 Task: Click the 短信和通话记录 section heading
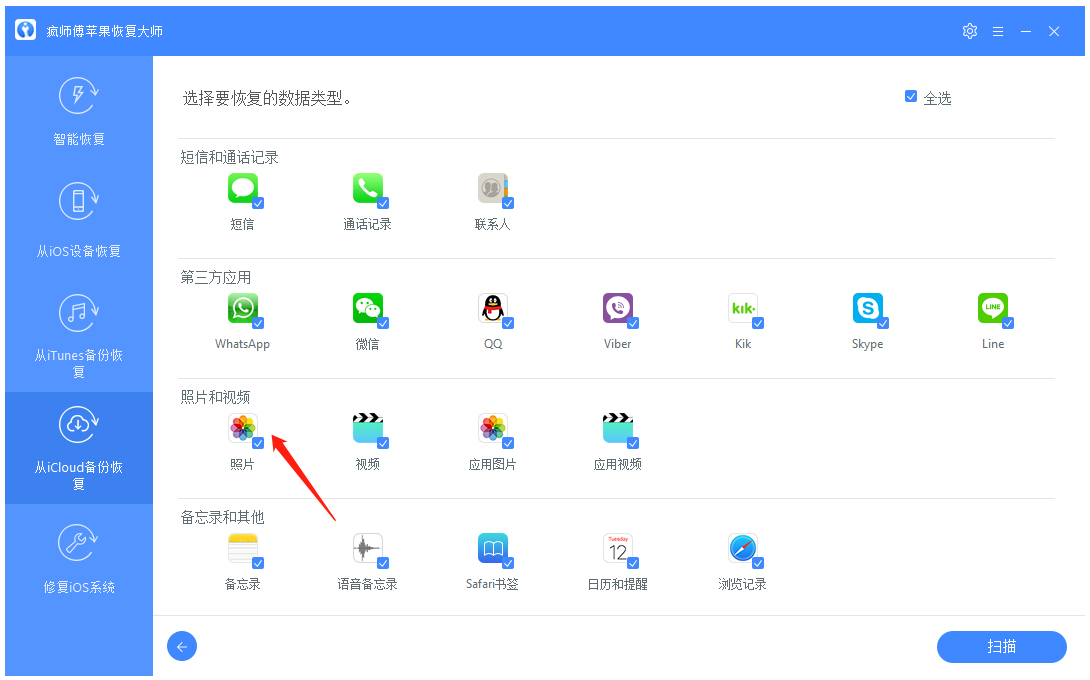(x=229, y=158)
